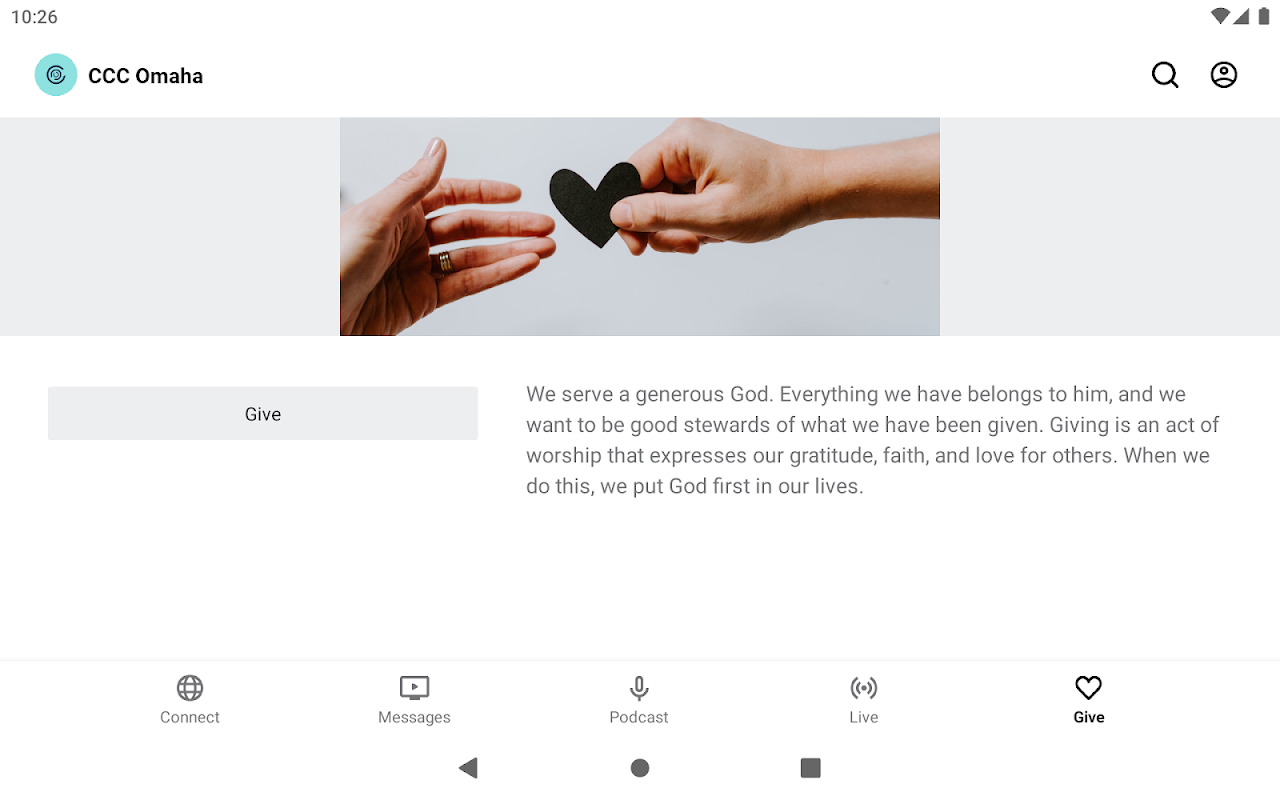Image resolution: width=1280 pixels, height=800 pixels.
Task: Open the search icon
Action: tap(1165, 75)
